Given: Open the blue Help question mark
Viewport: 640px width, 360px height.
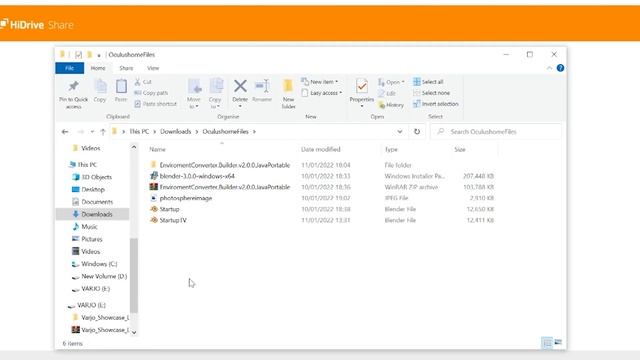Looking at the screenshot, I should [560, 68].
